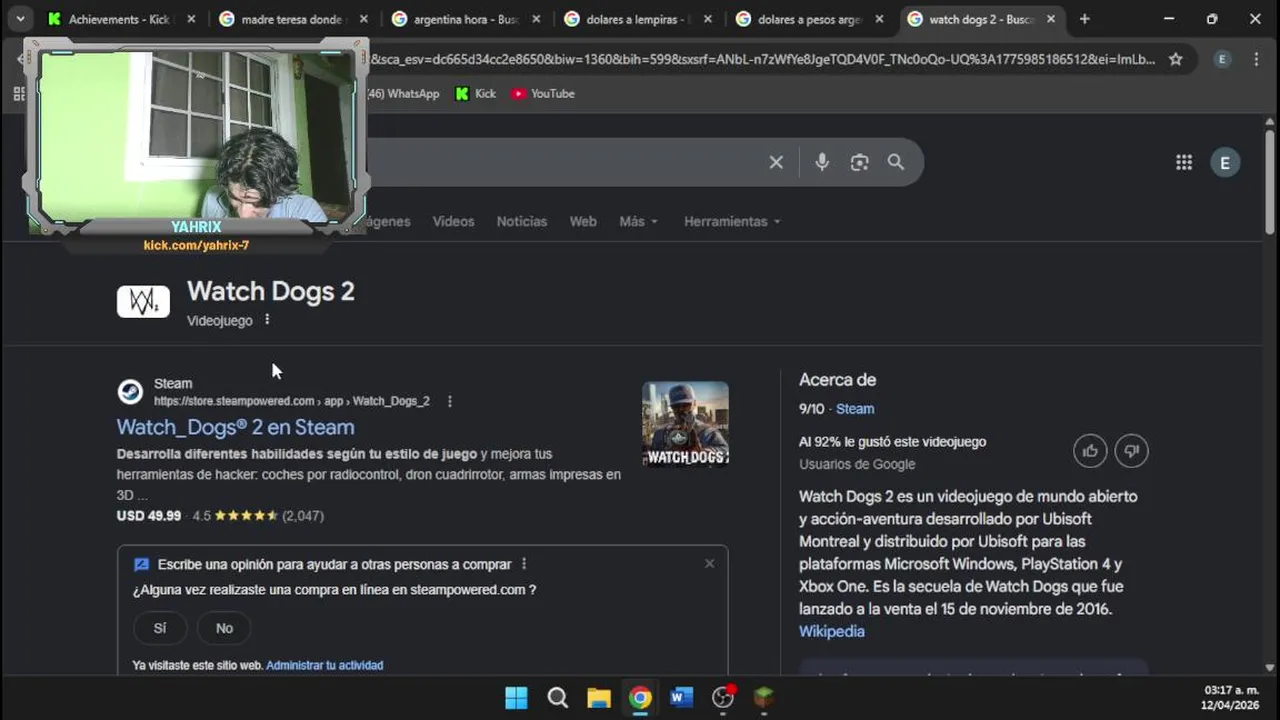Open opinion card three-dot options
The width and height of the screenshot is (1280, 720).
pos(524,564)
